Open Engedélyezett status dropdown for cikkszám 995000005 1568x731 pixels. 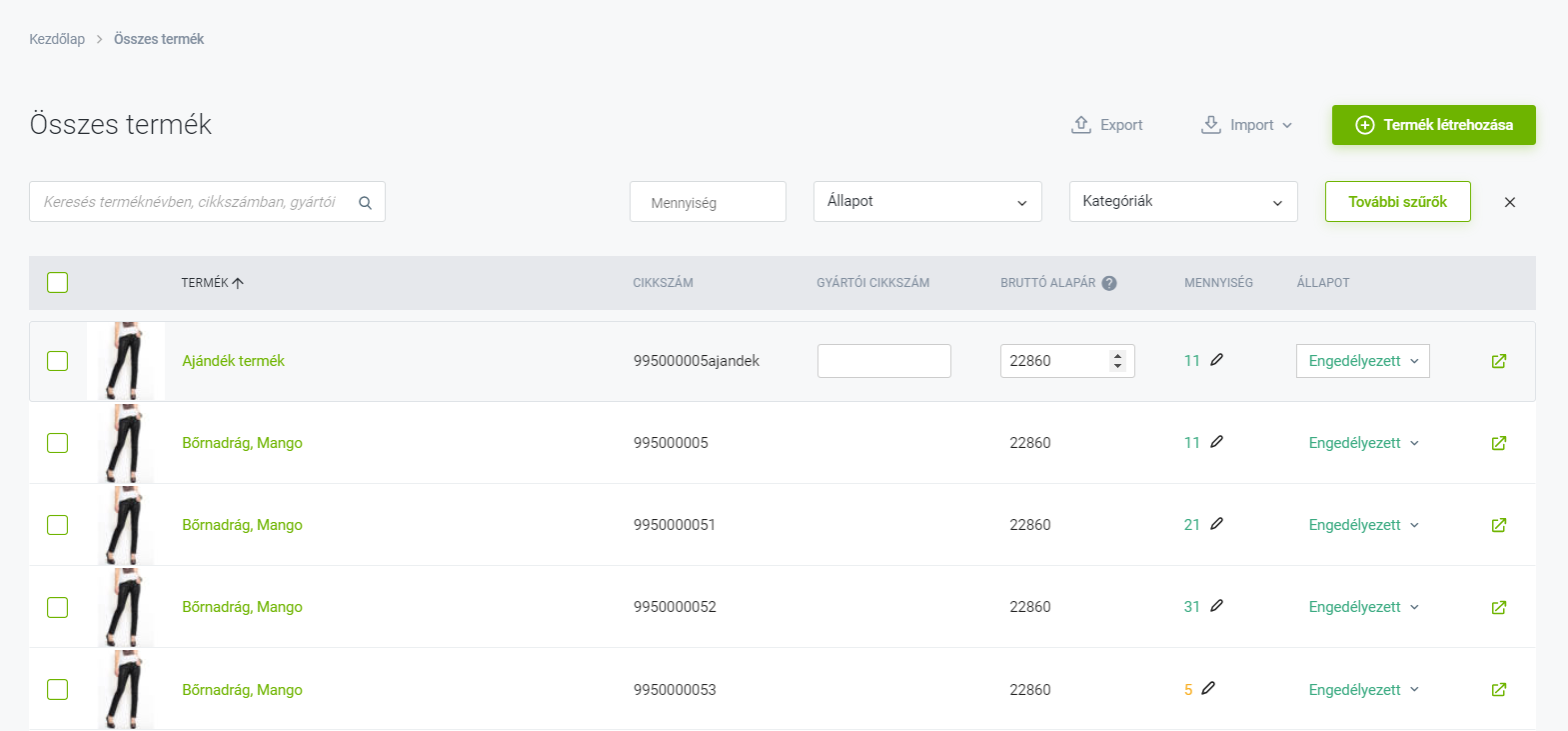(1363, 443)
